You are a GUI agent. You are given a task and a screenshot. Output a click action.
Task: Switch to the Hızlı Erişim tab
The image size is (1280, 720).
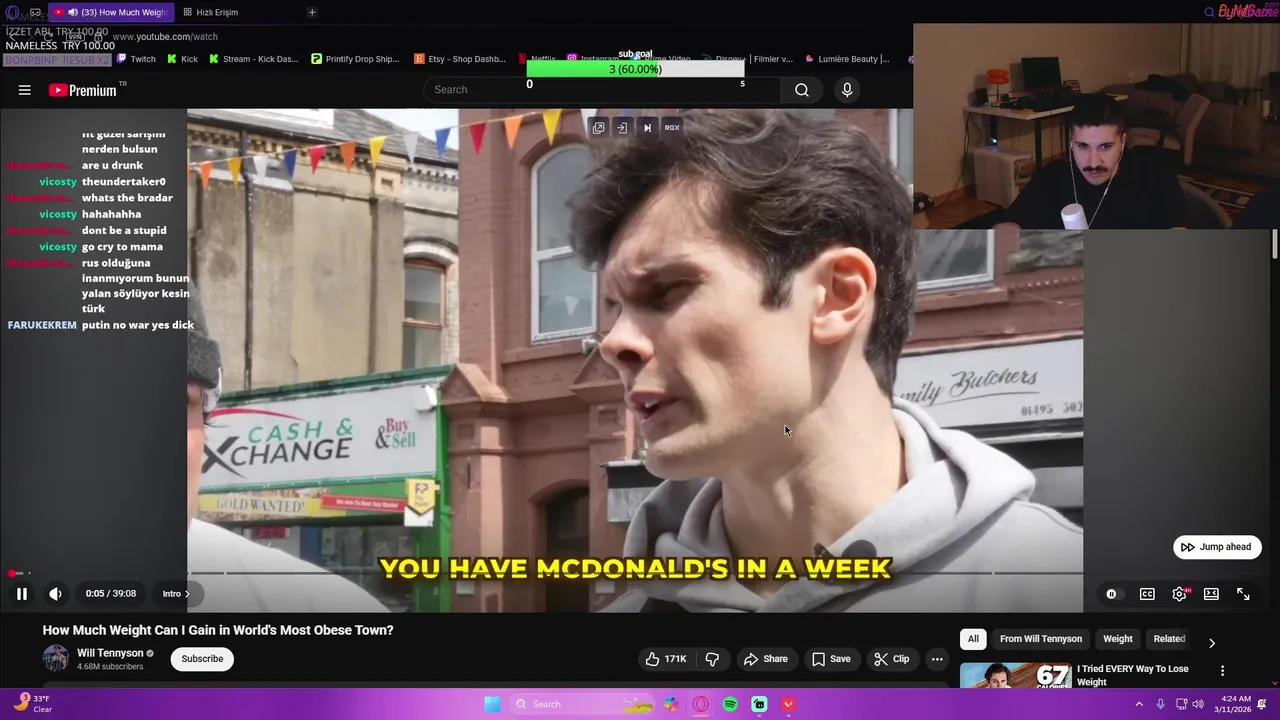(210, 12)
